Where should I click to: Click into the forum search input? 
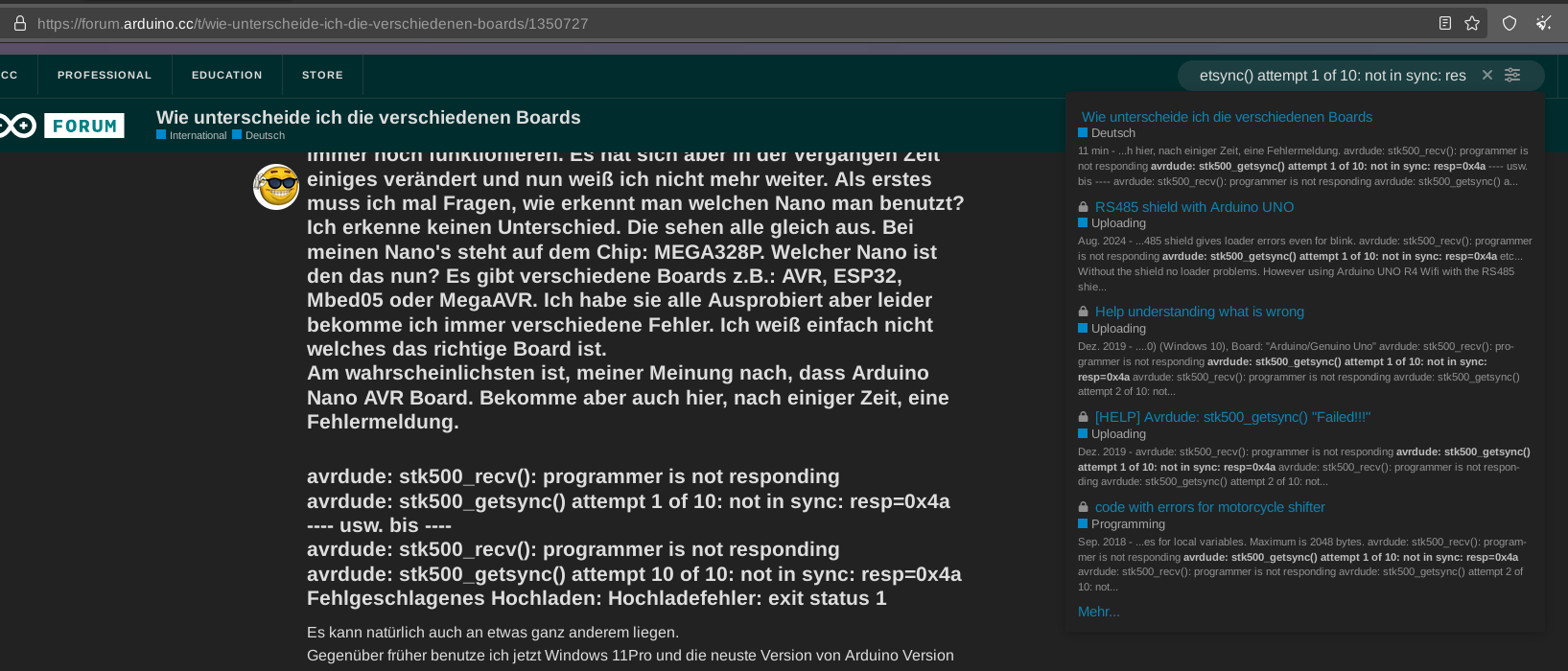click(x=1333, y=75)
